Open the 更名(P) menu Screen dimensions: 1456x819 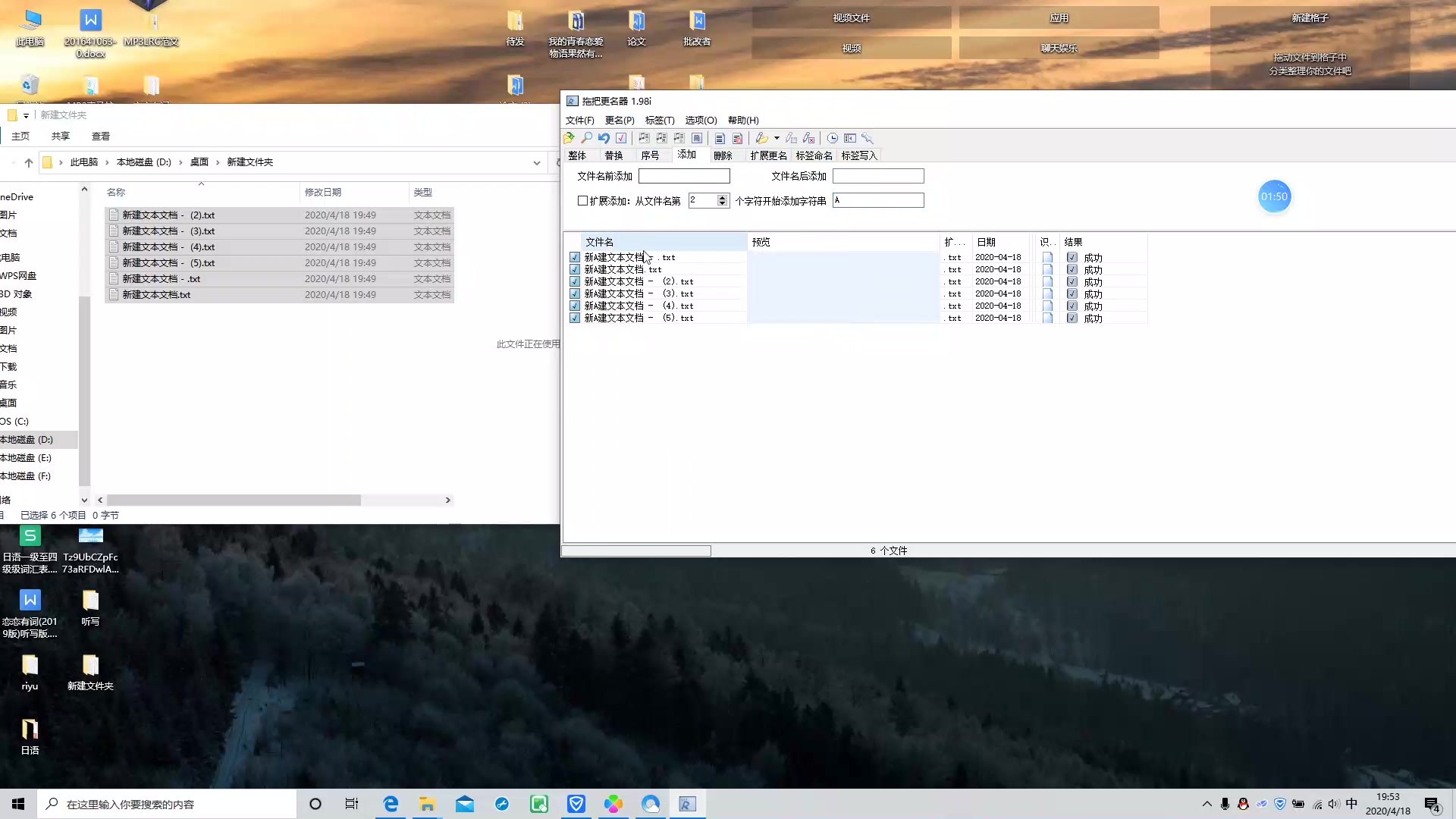click(619, 121)
